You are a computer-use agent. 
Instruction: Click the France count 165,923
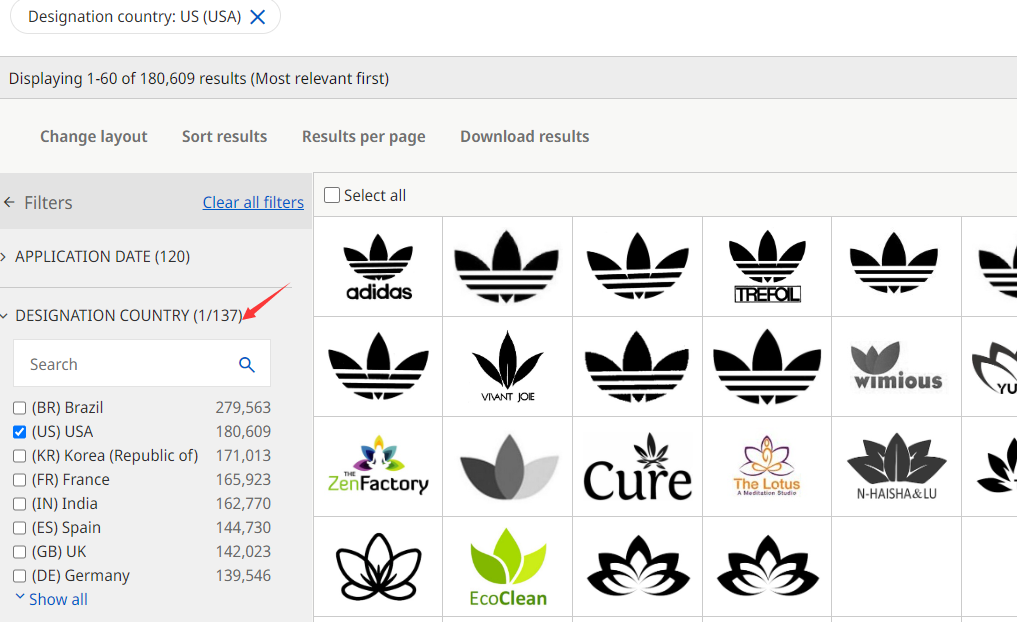243,480
